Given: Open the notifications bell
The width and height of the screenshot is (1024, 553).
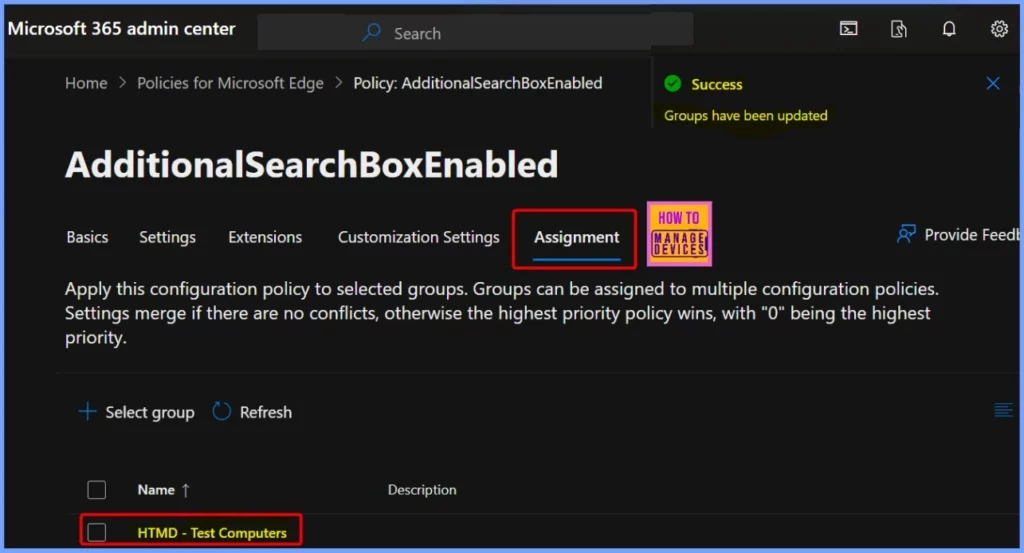Looking at the screenshot, I should point(949,29).
